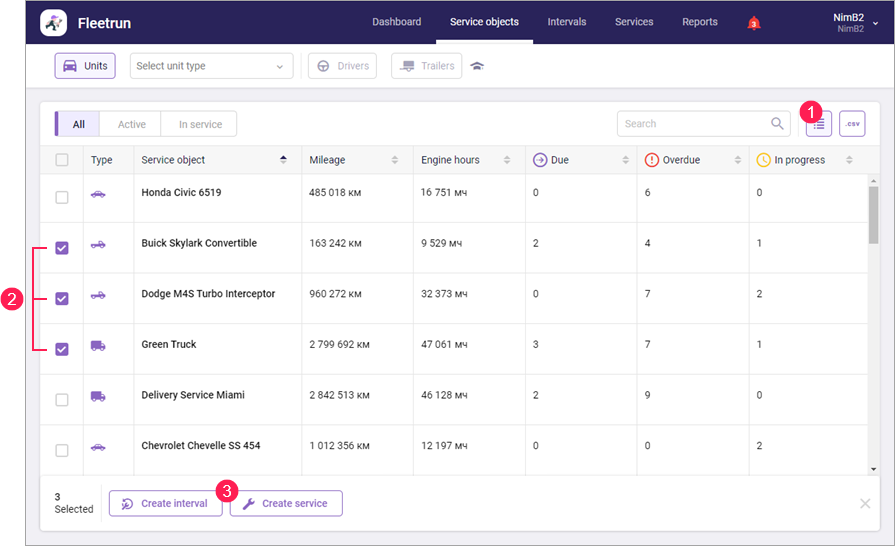Open the notifications bell
Image resolution: width=895 pixels, height=546 pixels.
(754, 23)
